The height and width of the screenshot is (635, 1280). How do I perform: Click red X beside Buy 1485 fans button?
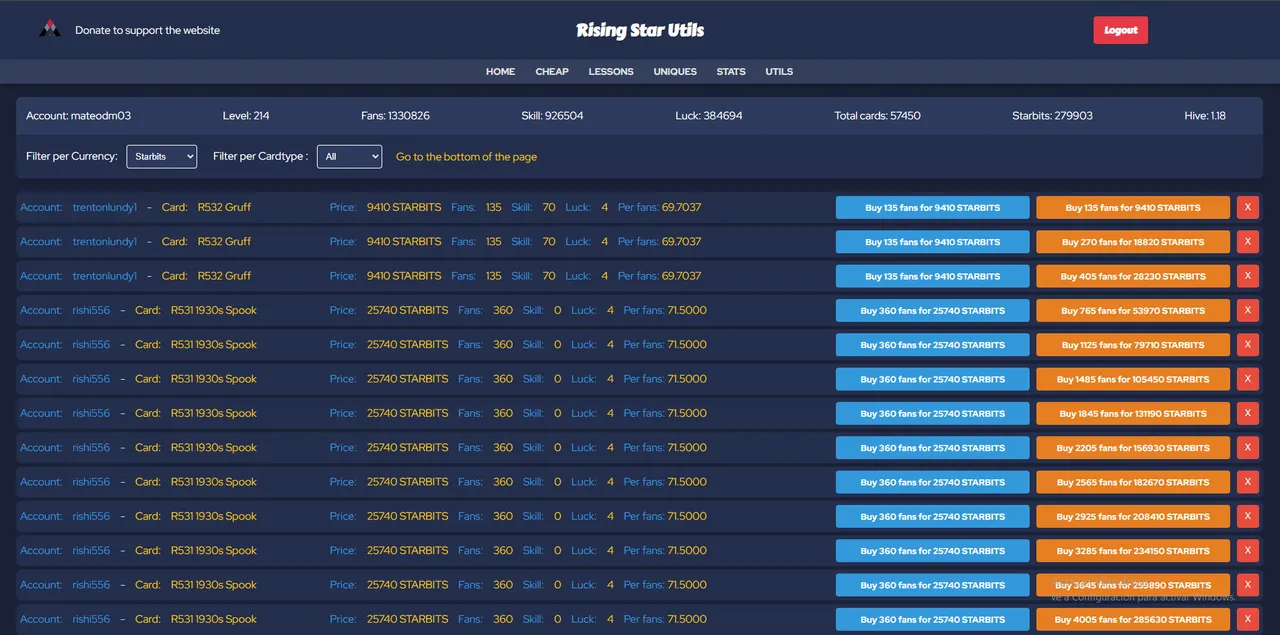click(1248, 379)
